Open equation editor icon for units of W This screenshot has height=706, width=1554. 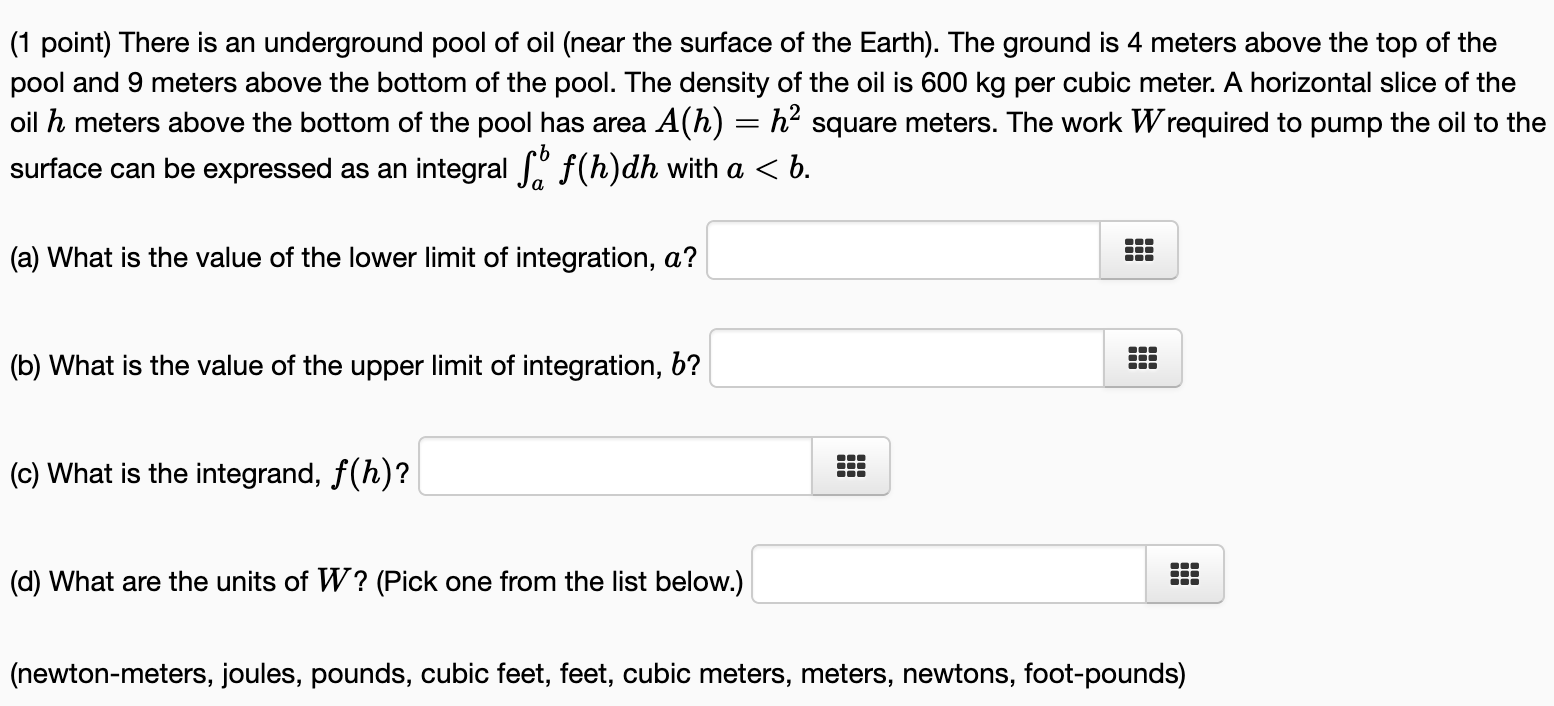1184,574
